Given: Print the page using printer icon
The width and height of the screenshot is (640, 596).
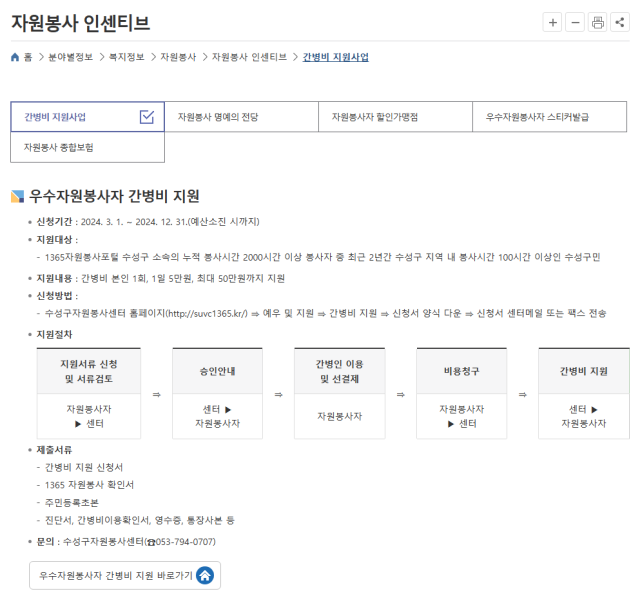Looking at the screenshot, I should click(597, 22).
